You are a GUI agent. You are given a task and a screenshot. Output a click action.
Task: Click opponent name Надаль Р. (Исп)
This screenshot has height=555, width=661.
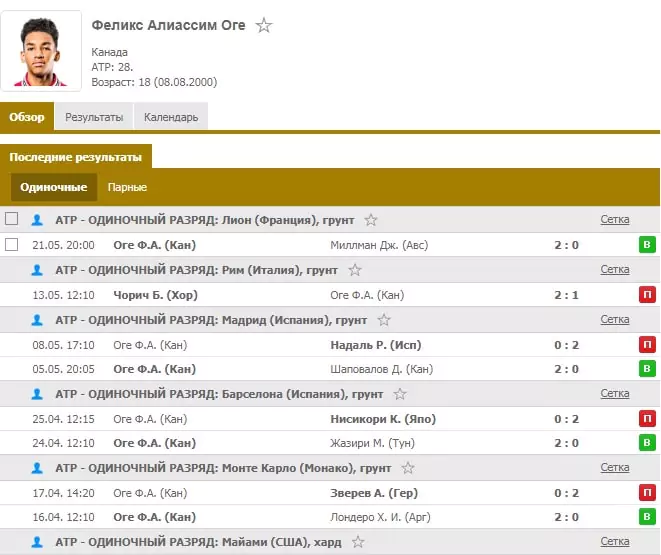pyautogui.click(x=376, y=345)
